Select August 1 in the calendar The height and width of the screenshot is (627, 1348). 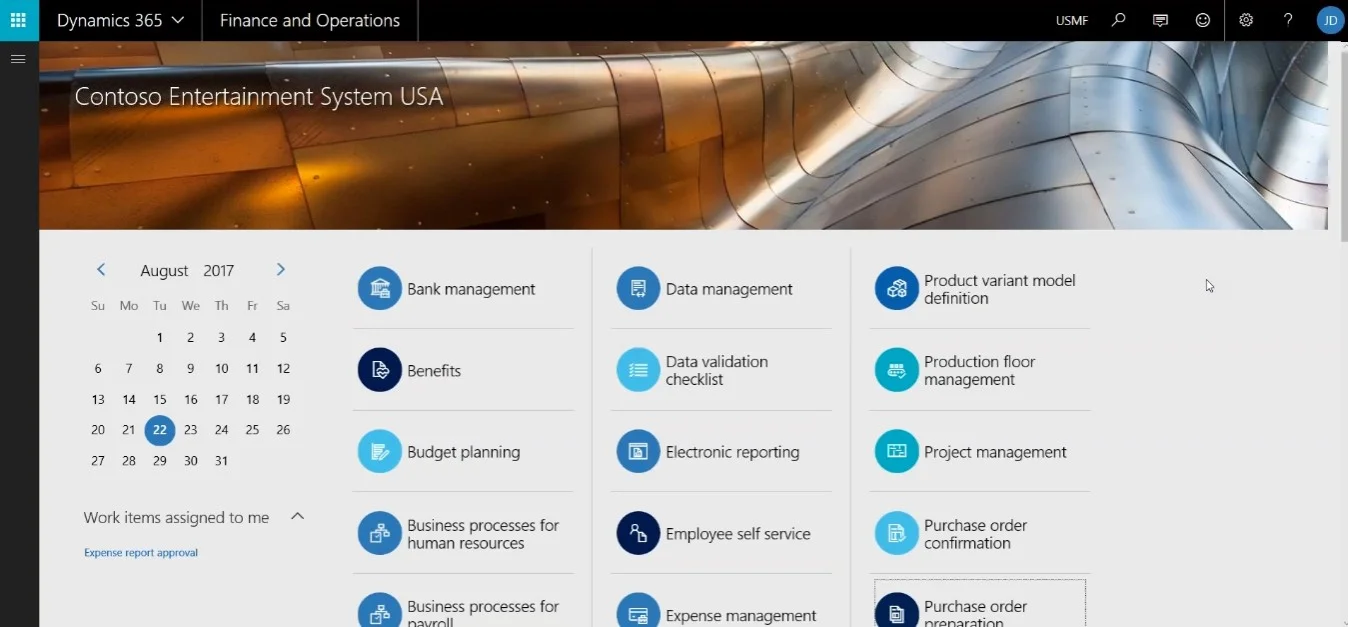tap(160, 338)
